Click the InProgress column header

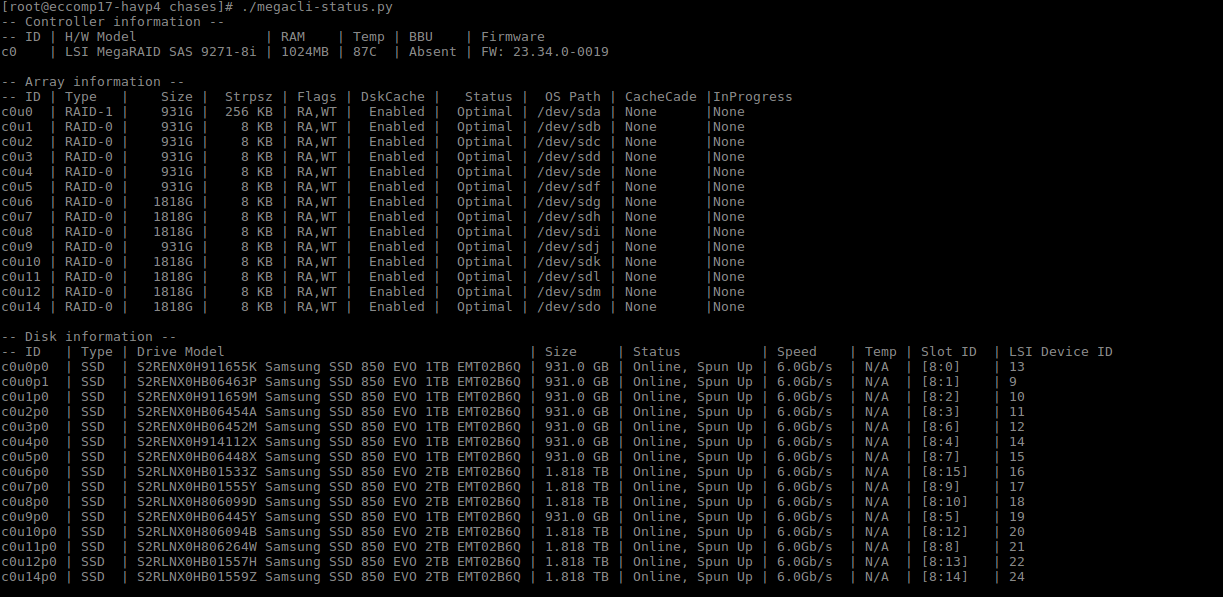click(x=752, y=97)
